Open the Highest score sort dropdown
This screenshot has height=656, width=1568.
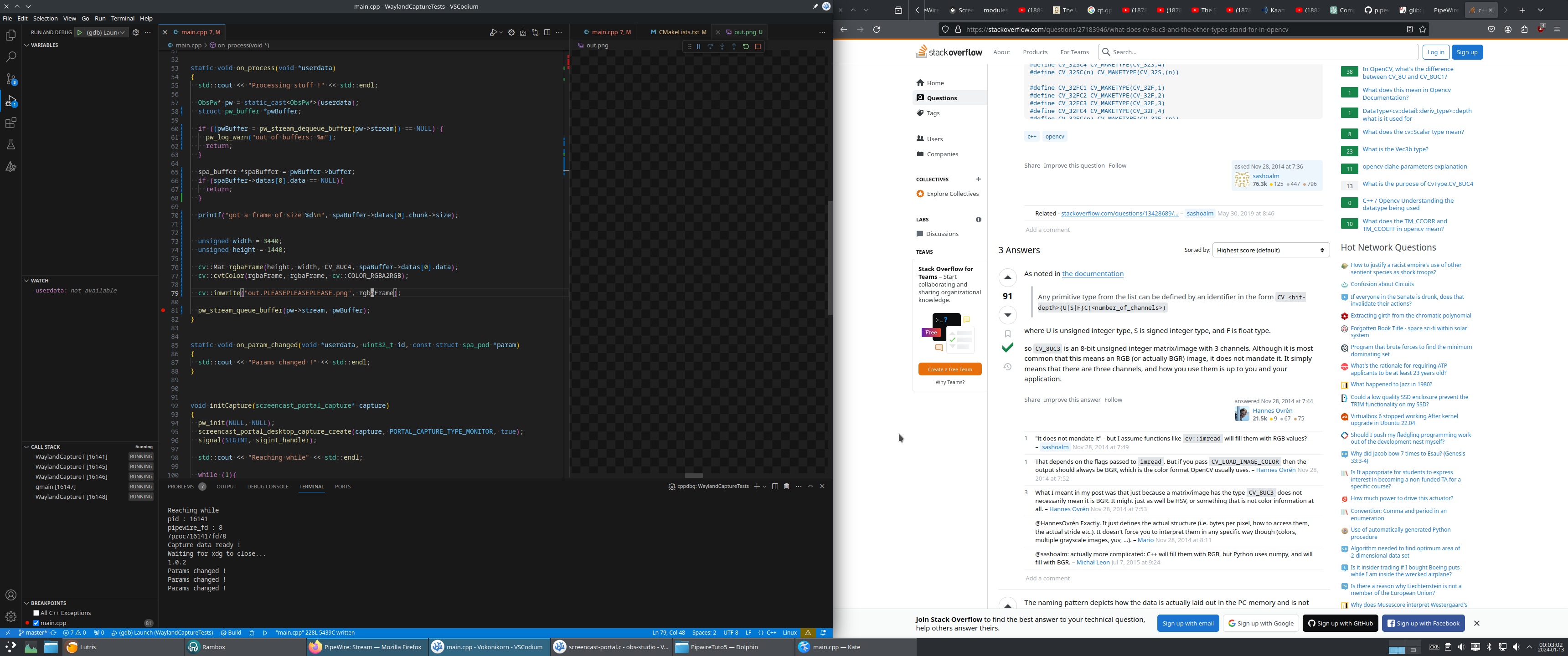click(x=1270, y=250)
